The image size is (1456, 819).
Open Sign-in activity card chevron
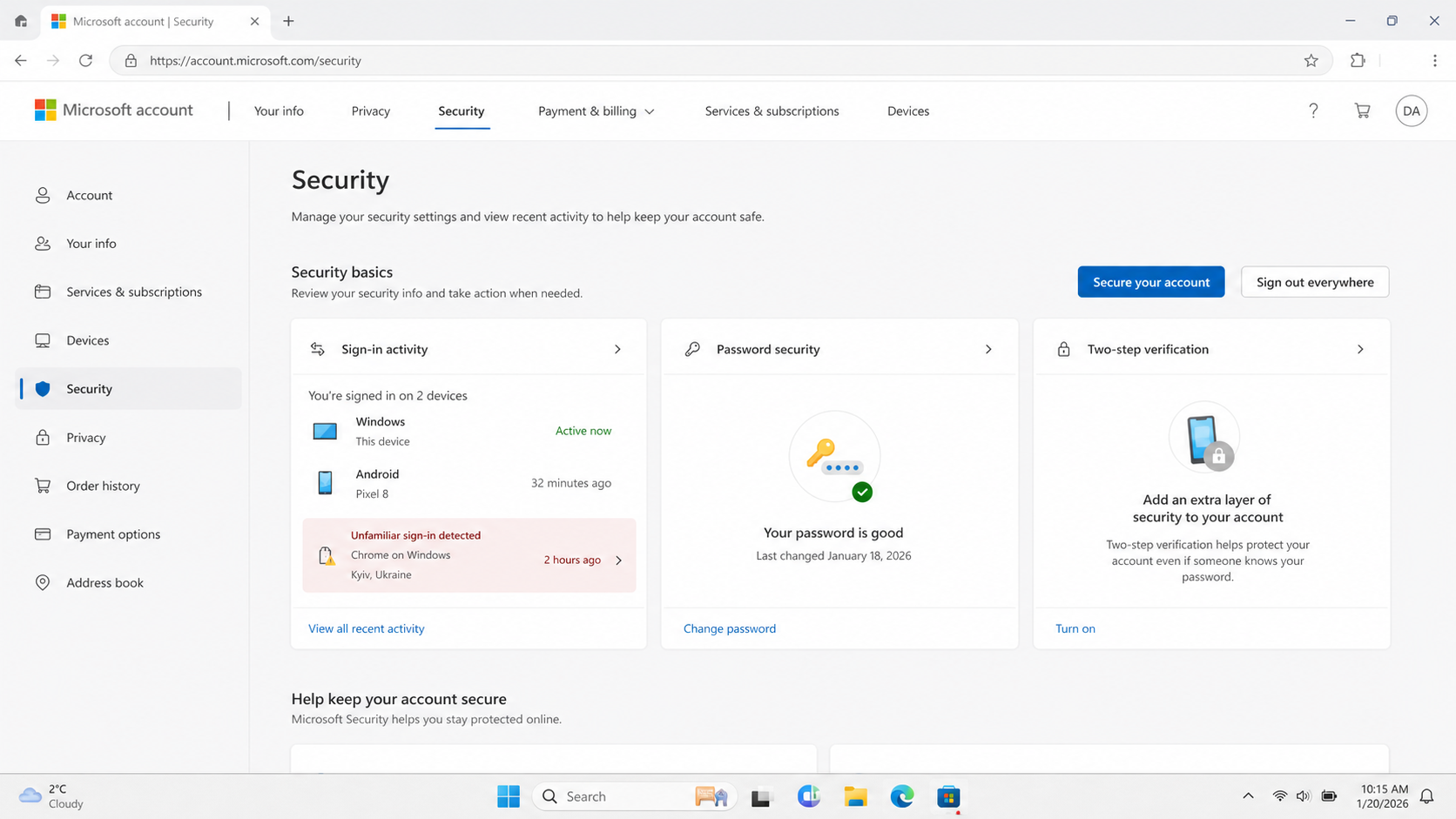[617, 349]
